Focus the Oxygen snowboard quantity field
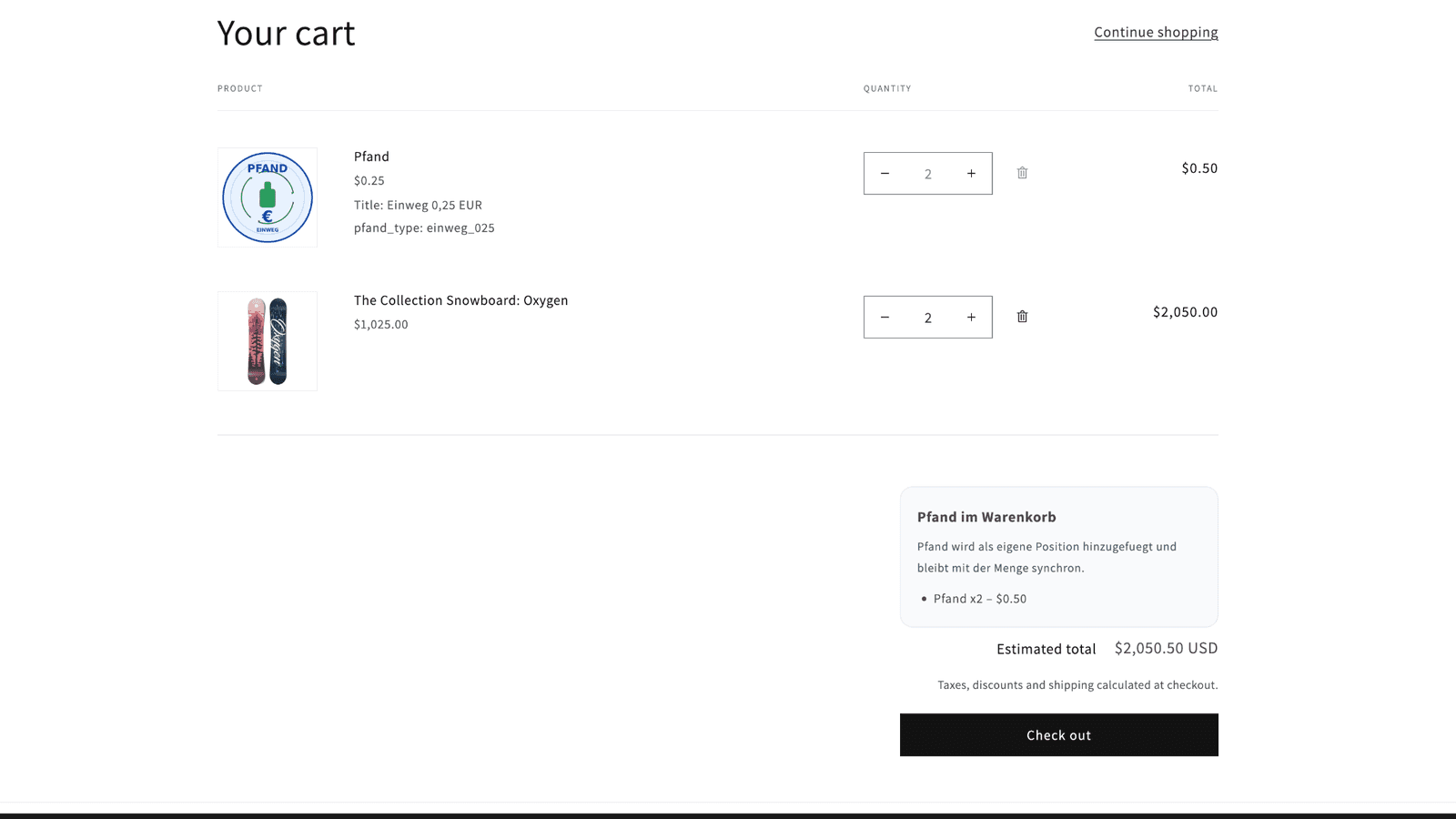The image size is (1456, 819). (927, 318)
